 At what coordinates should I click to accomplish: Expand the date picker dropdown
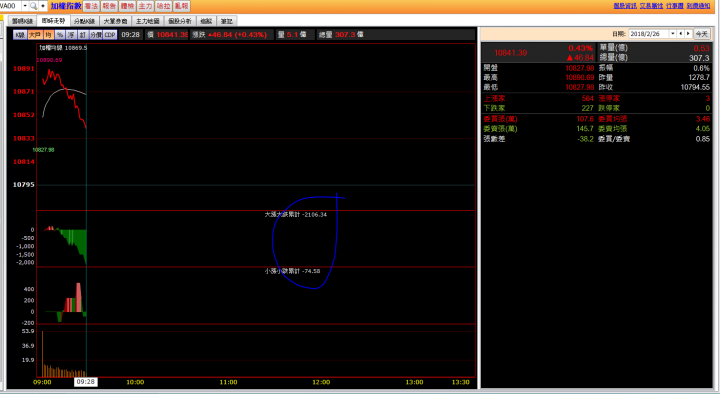tap(673, 34)
